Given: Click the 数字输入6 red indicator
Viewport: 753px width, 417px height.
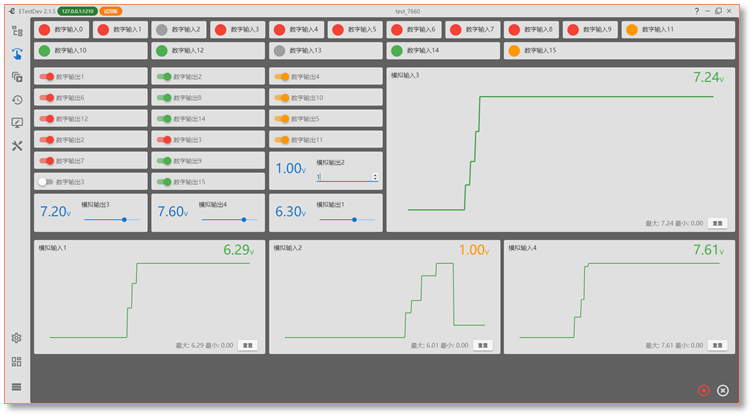Looking at the screenshot, I should click(397, 30).
